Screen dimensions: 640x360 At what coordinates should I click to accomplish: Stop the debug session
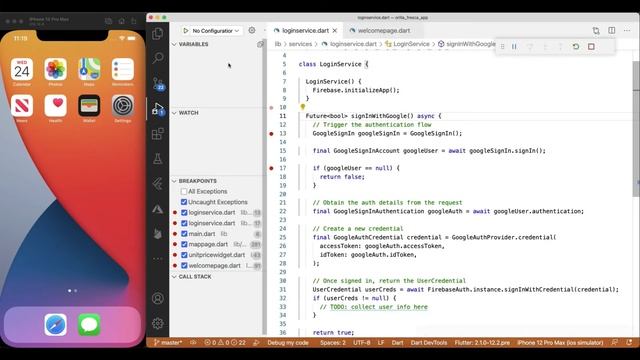pyautogui.click(x=591, y=47)
